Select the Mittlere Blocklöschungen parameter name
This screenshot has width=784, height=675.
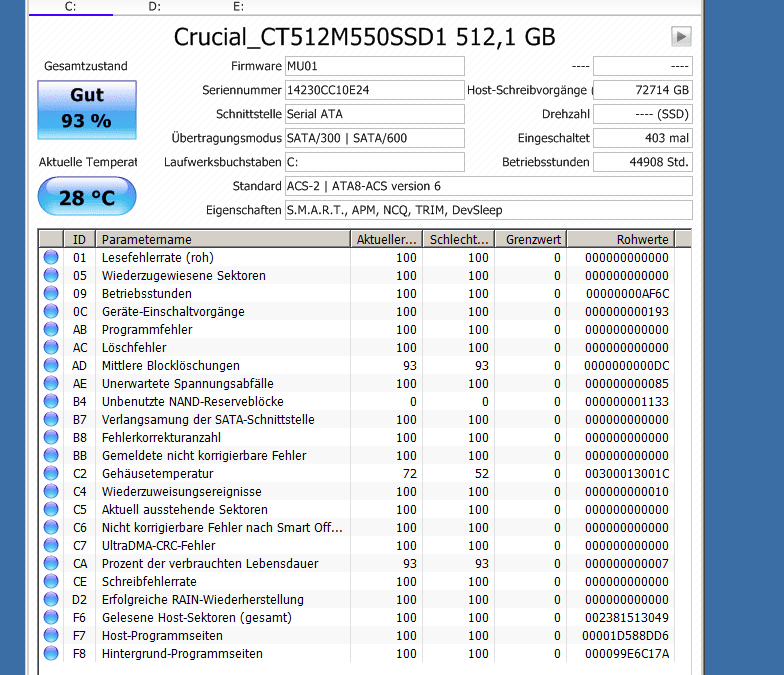click(171, 366)
